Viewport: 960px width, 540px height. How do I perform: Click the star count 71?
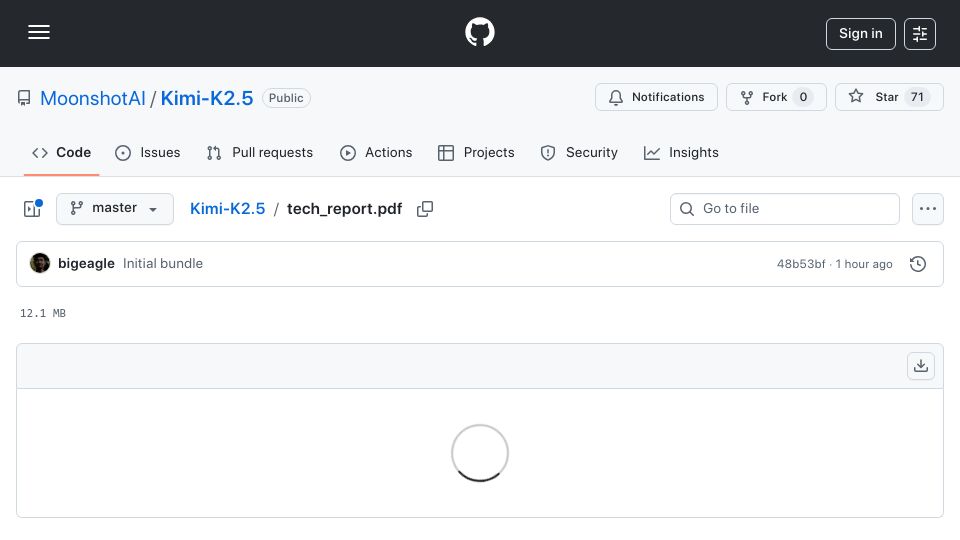point(917,97)
